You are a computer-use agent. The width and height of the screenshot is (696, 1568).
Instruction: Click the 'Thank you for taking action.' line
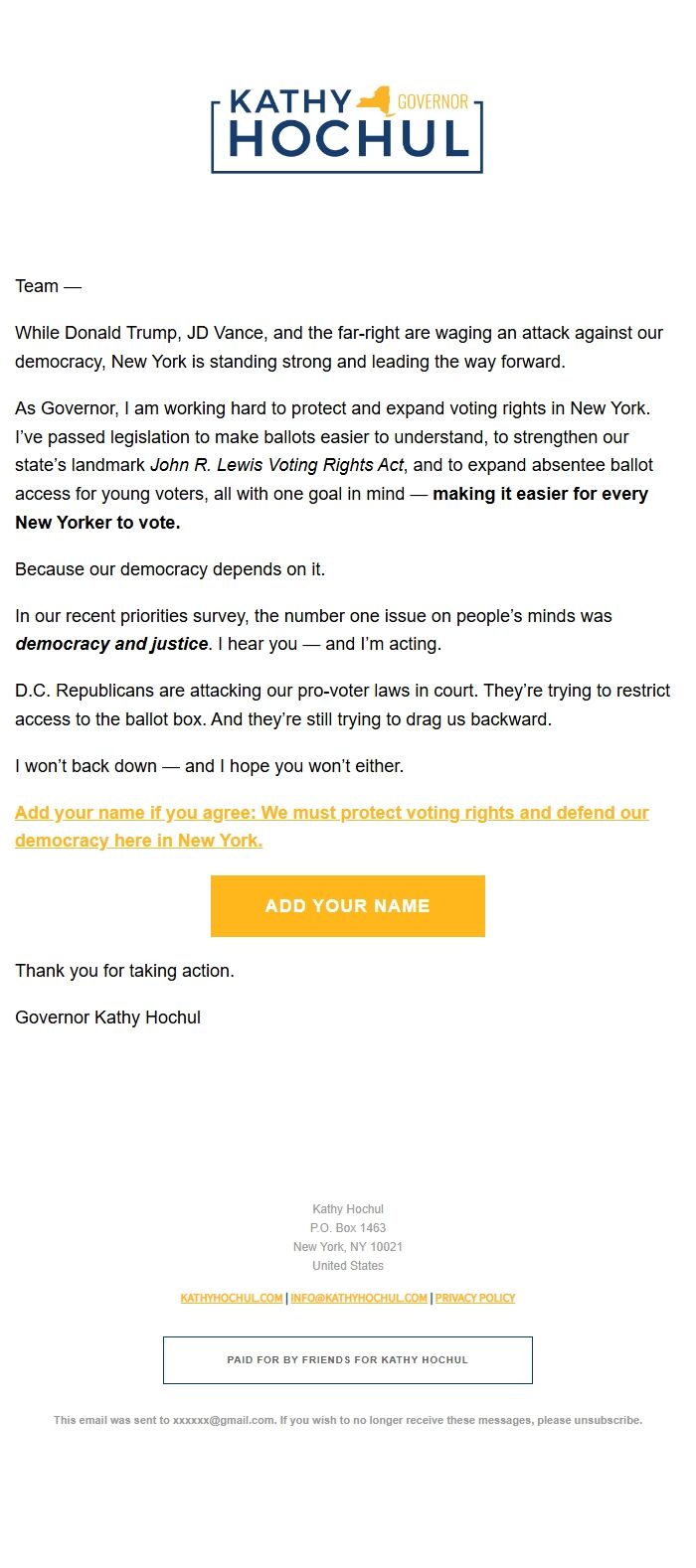124,971
